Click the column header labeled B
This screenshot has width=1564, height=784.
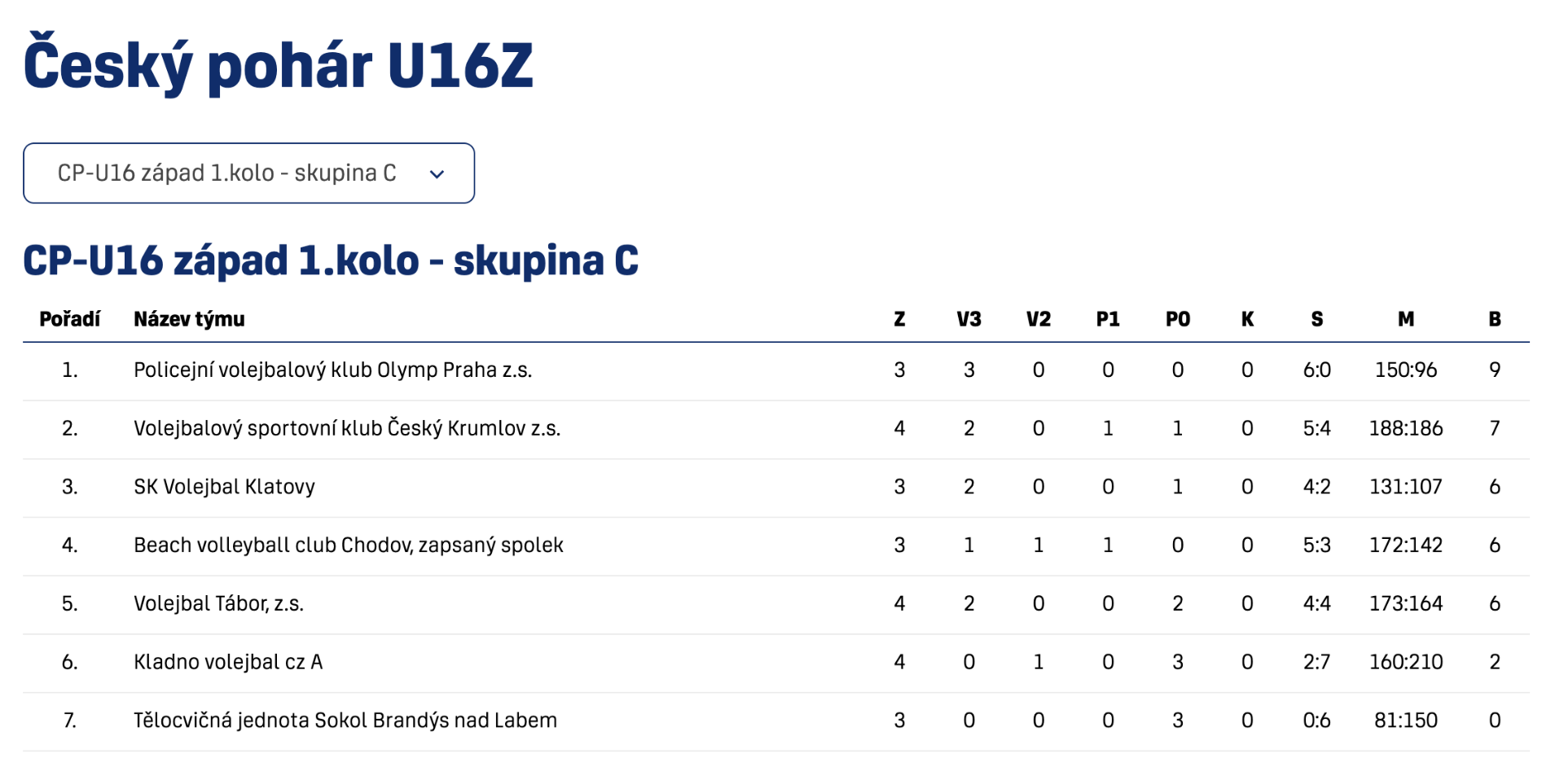tap(1494, 319)
